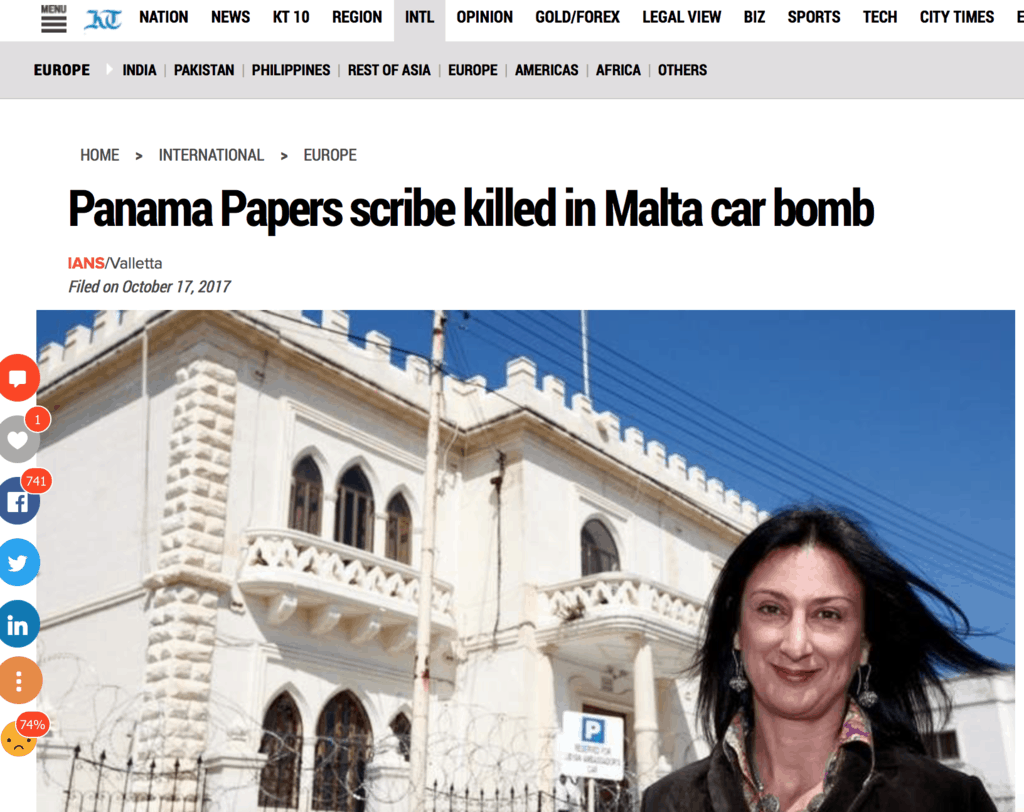The height and width of the screenshot is (812, 1024).
Task: Go to INTERNATIONAL breadcrumb link
Action: pos(211,155)
